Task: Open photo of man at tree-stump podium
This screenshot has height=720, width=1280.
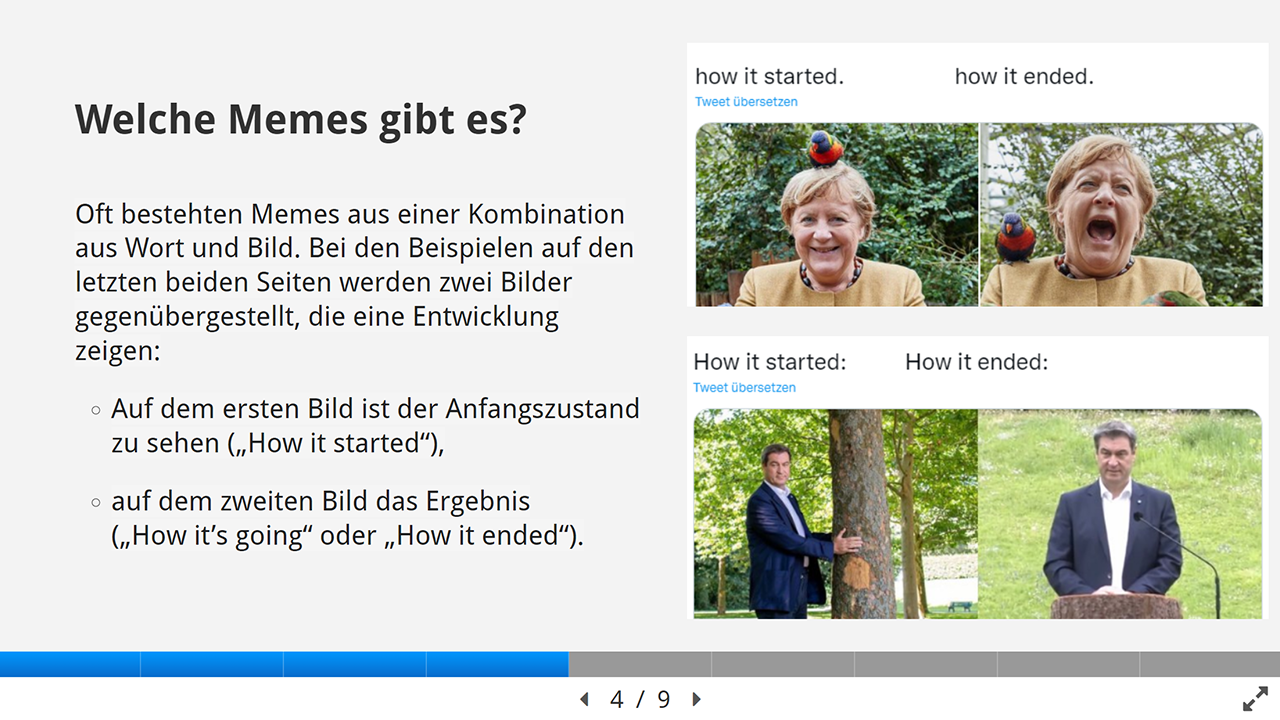Action: tap(1120, 513)
